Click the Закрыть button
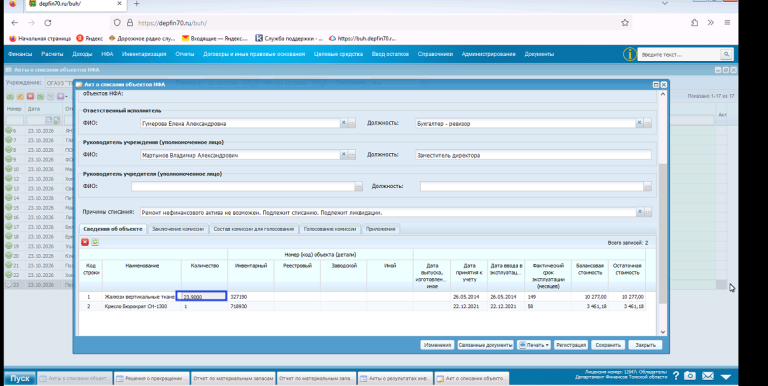 (646, 345)
